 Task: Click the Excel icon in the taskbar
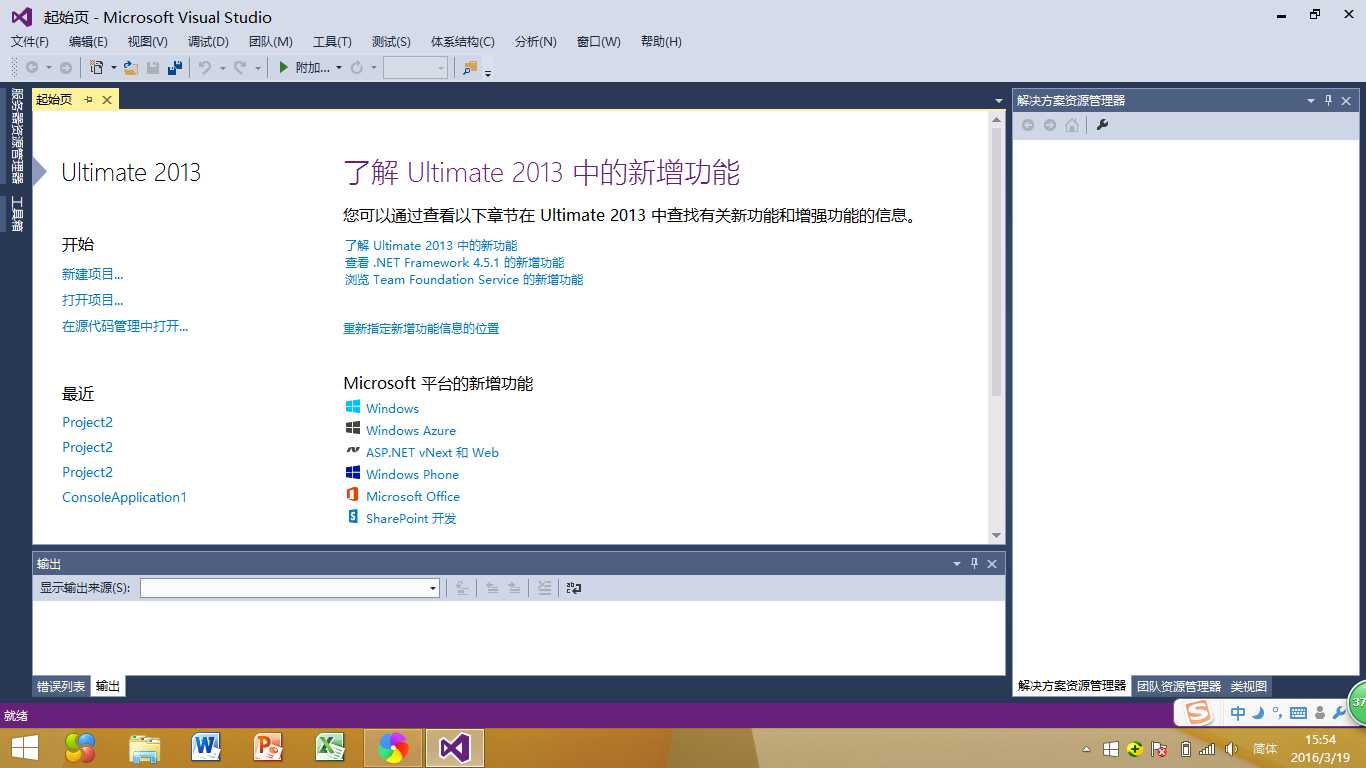[331, 748]
